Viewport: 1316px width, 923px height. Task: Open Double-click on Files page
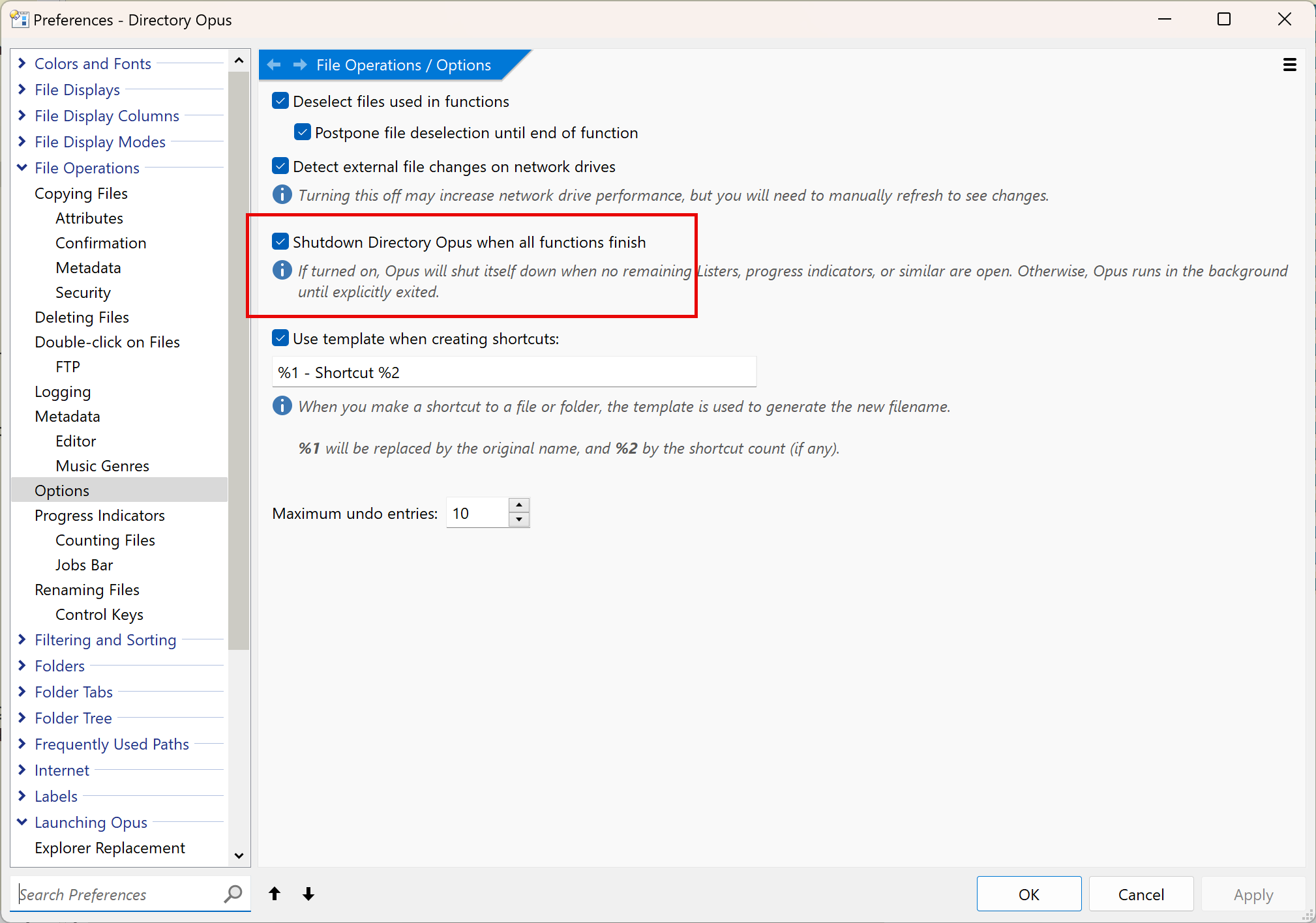tap(107, 342)
